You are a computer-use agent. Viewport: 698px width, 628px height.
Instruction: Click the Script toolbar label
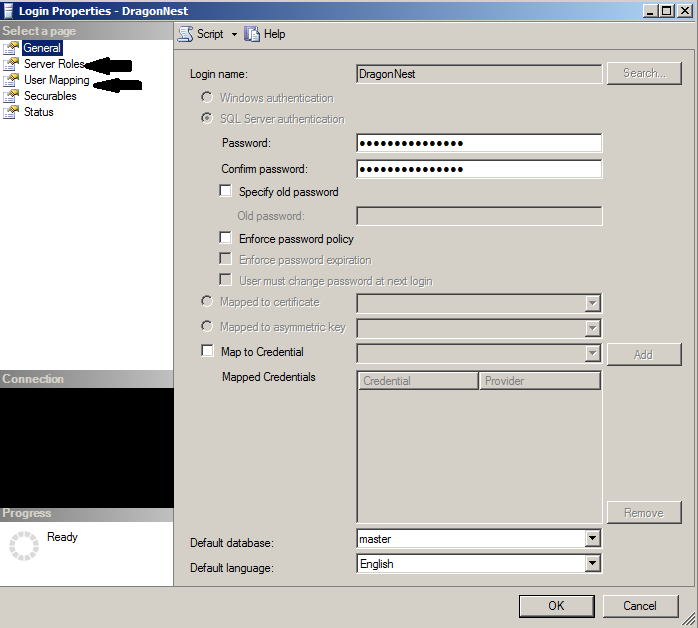tap(210, 34)
